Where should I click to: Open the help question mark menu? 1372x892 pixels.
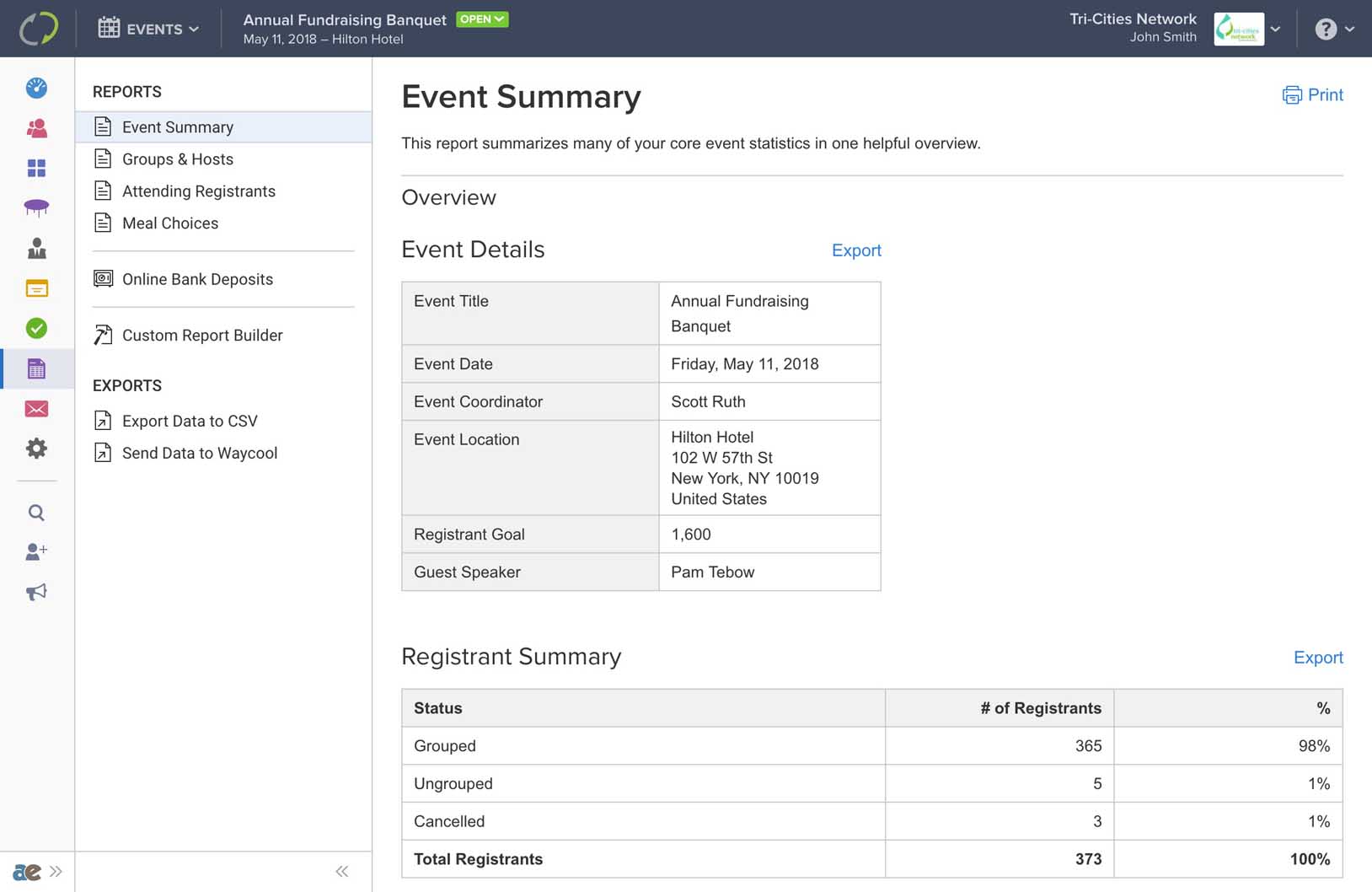click(x=1334, y=29)
